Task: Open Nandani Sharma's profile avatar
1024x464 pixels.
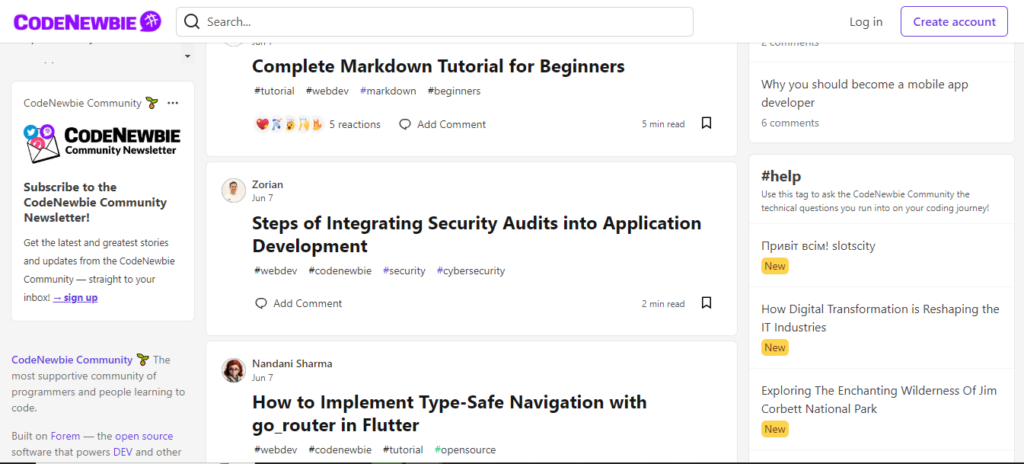Action: (234, 370)
